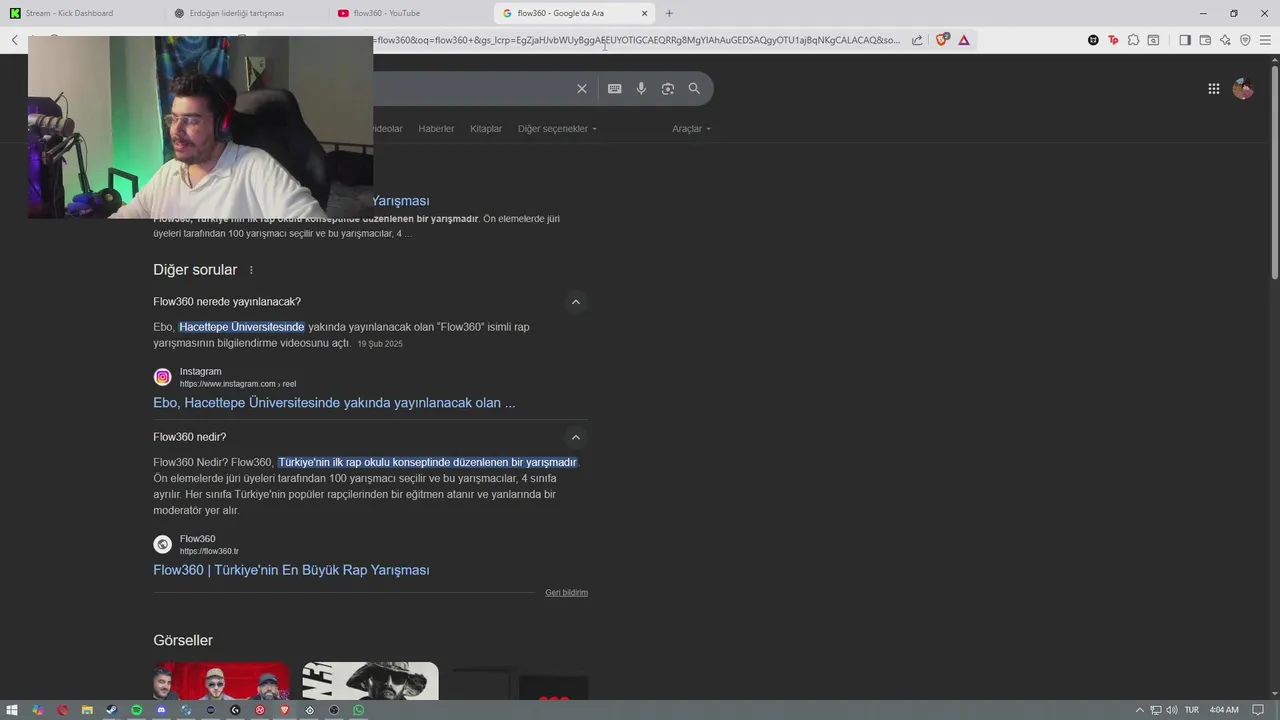1280x720 pixels.
Task: Click the 'Geri bildirim' feedback link
Action: (566, 593)
